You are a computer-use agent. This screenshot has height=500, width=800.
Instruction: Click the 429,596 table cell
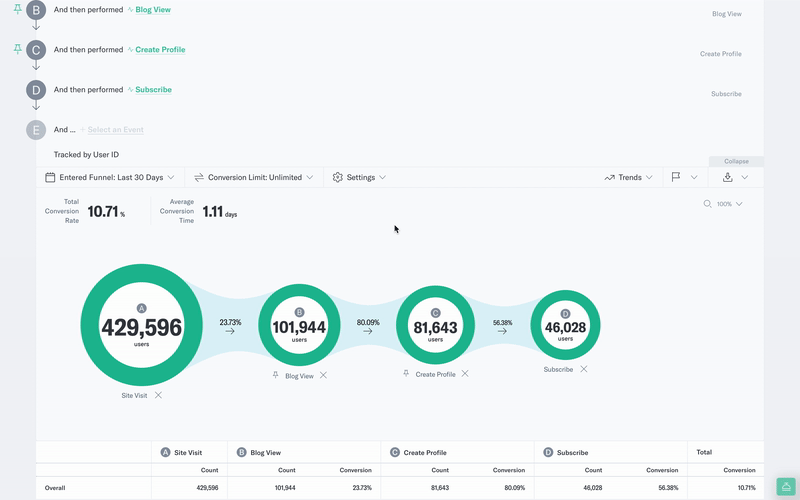point(207,488)
